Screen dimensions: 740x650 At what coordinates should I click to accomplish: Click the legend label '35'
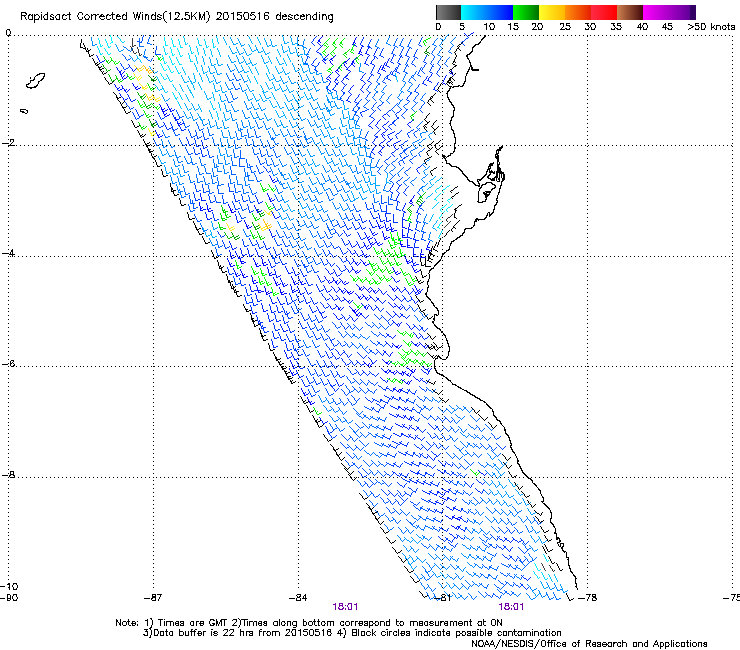616,27
